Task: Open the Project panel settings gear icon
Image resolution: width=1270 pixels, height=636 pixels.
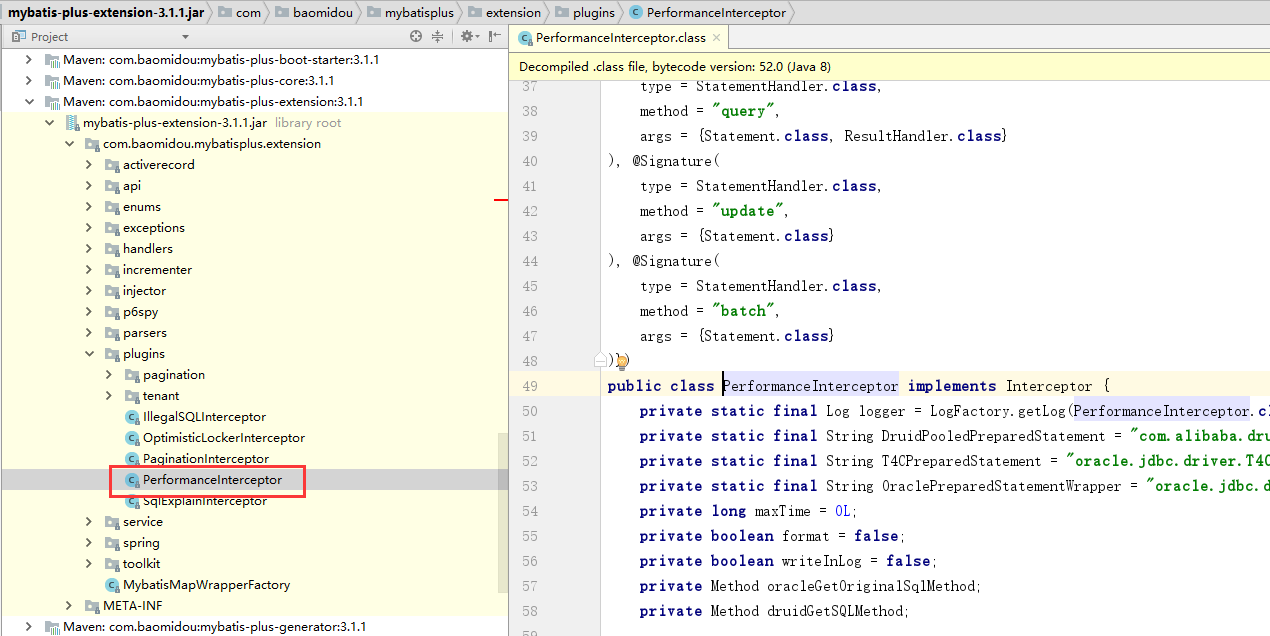Action: tap(468, 36)
